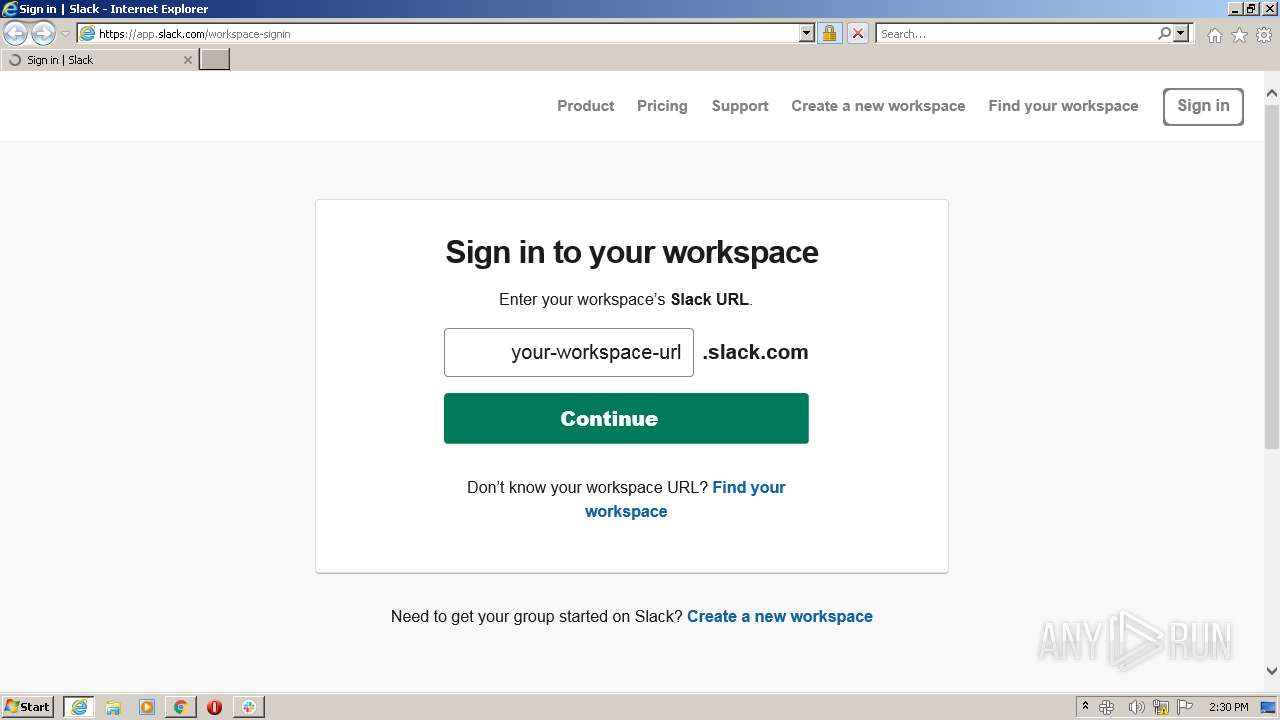Close the 'Sign in | Slack' tab
Image resolution: width=1280 pixels, height=720 pixels.
pyautogui.click(x=187, y=60)
